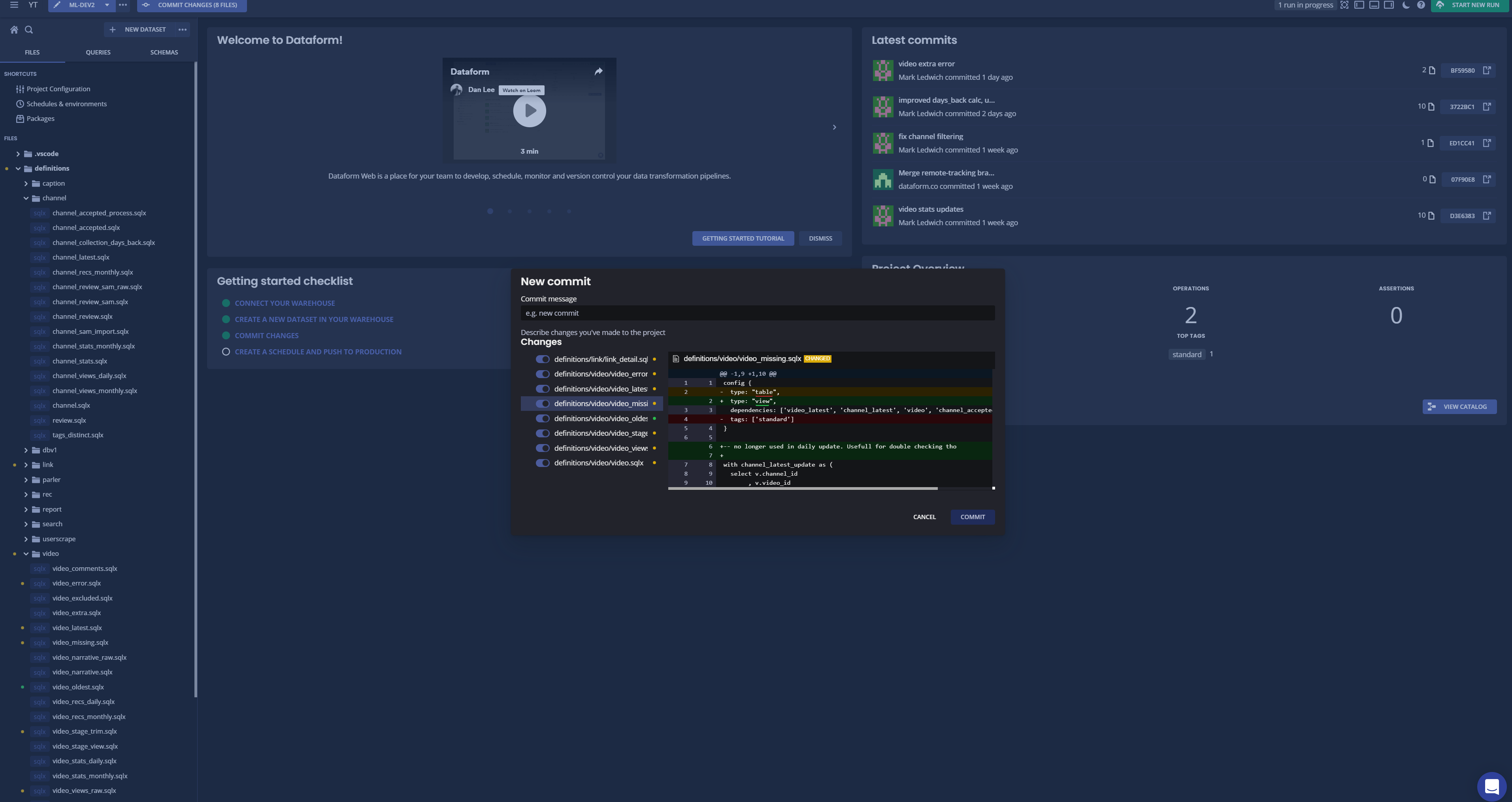Toggle the bottom panel icon
1512x802 pixels.
click(x=1374, y=5)
